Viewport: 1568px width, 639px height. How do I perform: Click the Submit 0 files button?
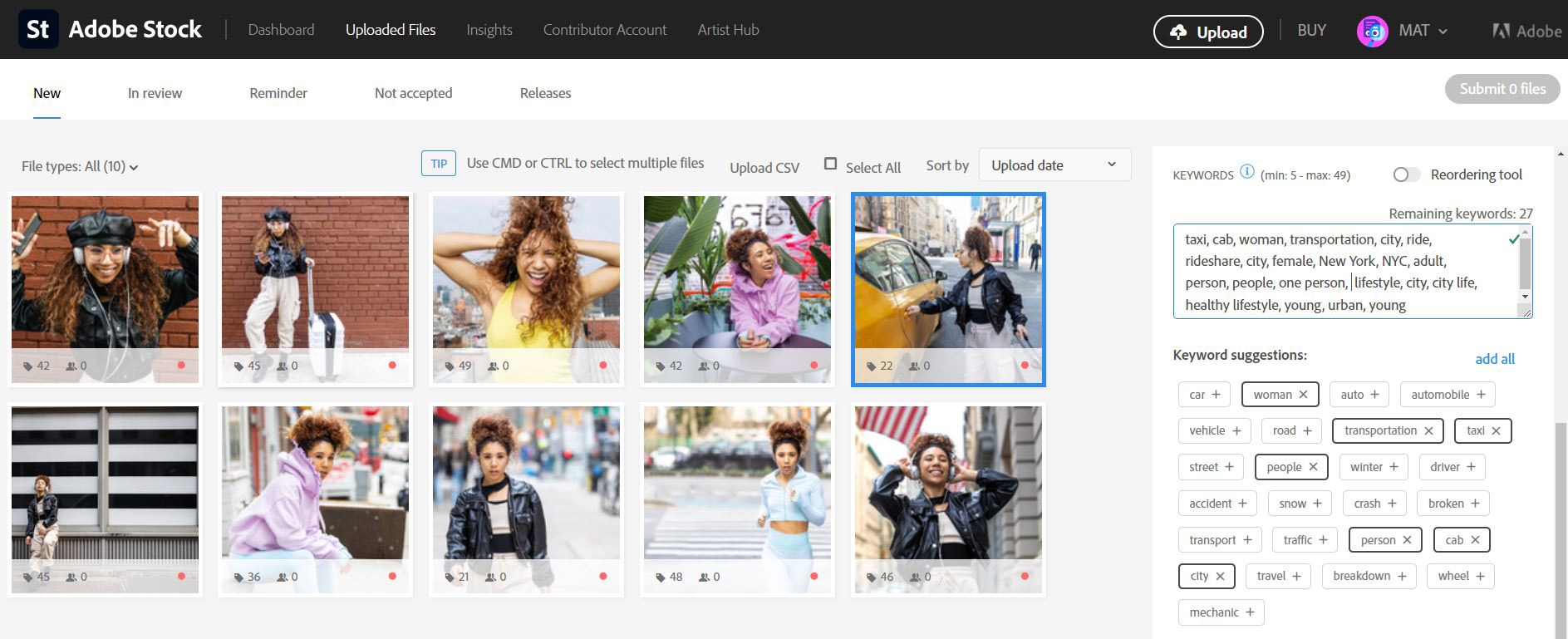pyautogui.click(x=1502, y=89)
